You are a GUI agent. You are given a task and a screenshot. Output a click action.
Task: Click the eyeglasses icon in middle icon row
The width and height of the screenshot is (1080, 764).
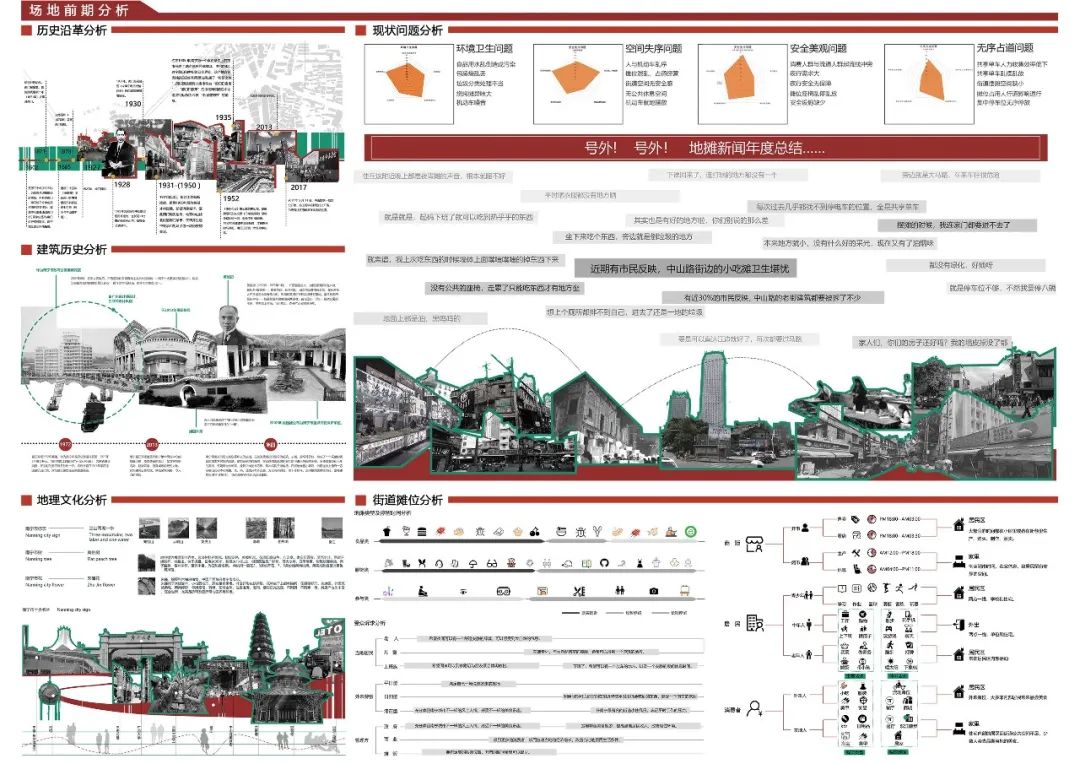[493, 563]
